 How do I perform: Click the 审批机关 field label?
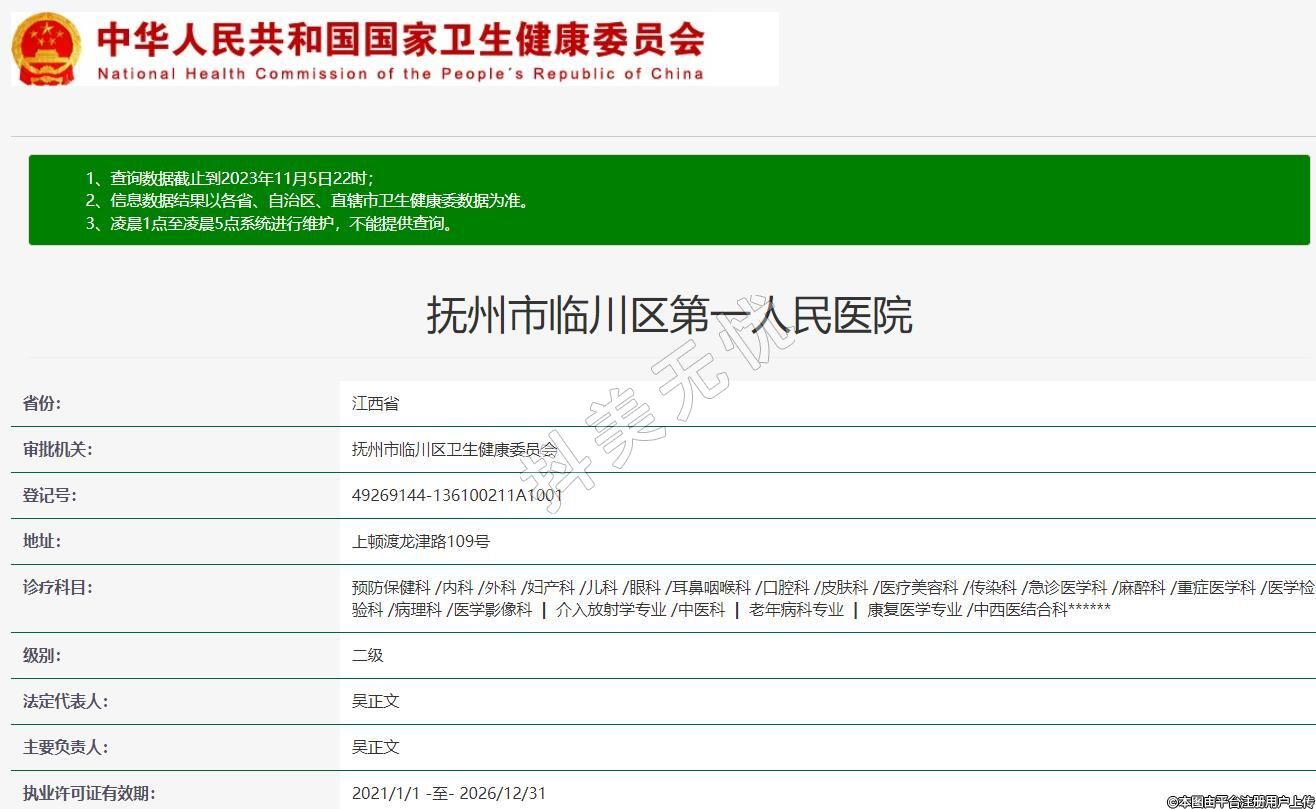point(57,449)
